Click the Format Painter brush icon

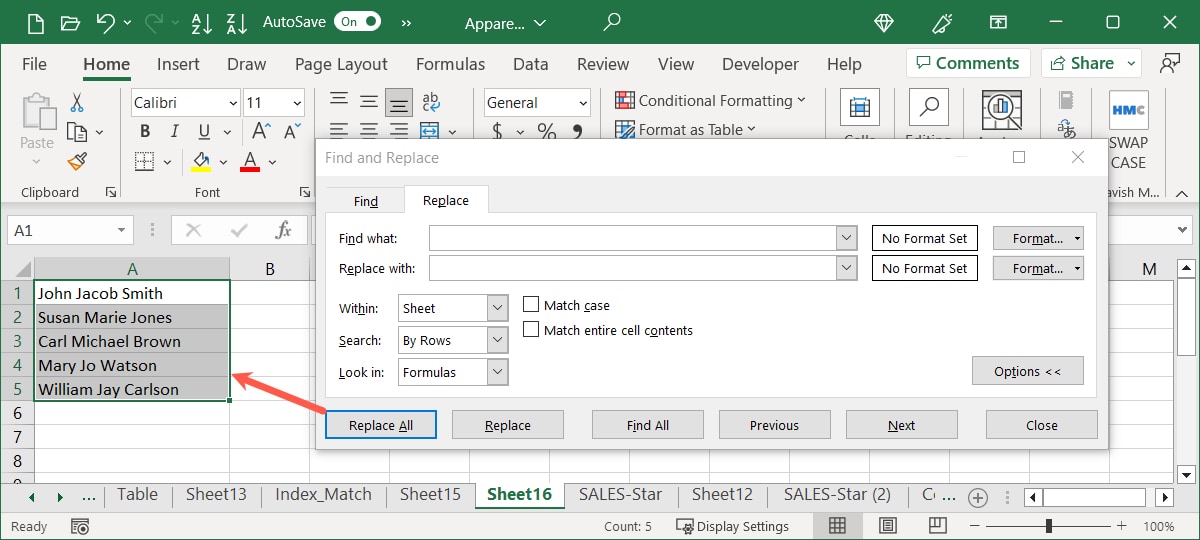coord(77,161)
